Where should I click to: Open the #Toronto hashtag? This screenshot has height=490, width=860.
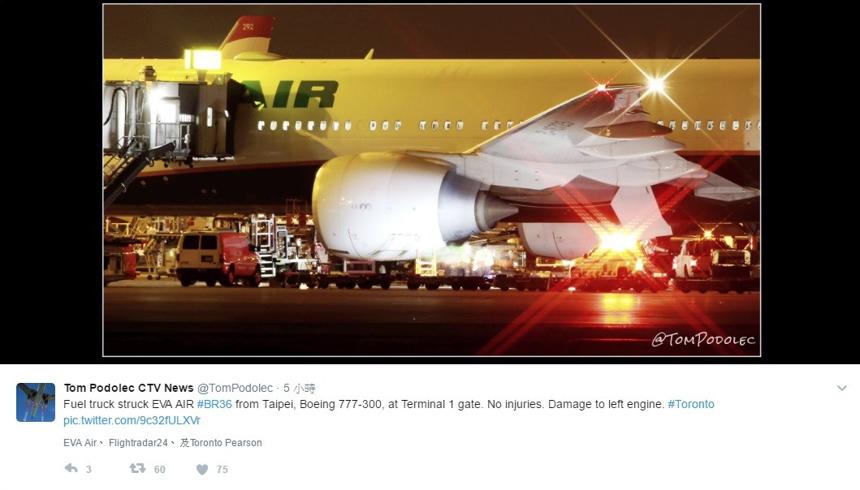691,404
